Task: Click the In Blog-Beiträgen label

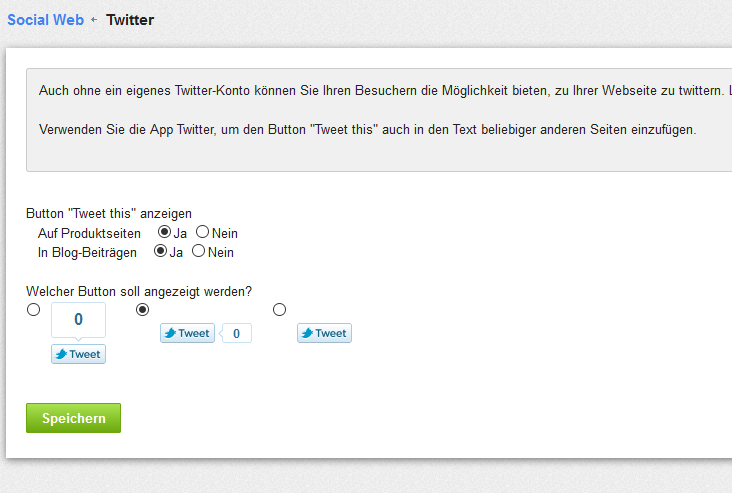Action: (87, 252)
